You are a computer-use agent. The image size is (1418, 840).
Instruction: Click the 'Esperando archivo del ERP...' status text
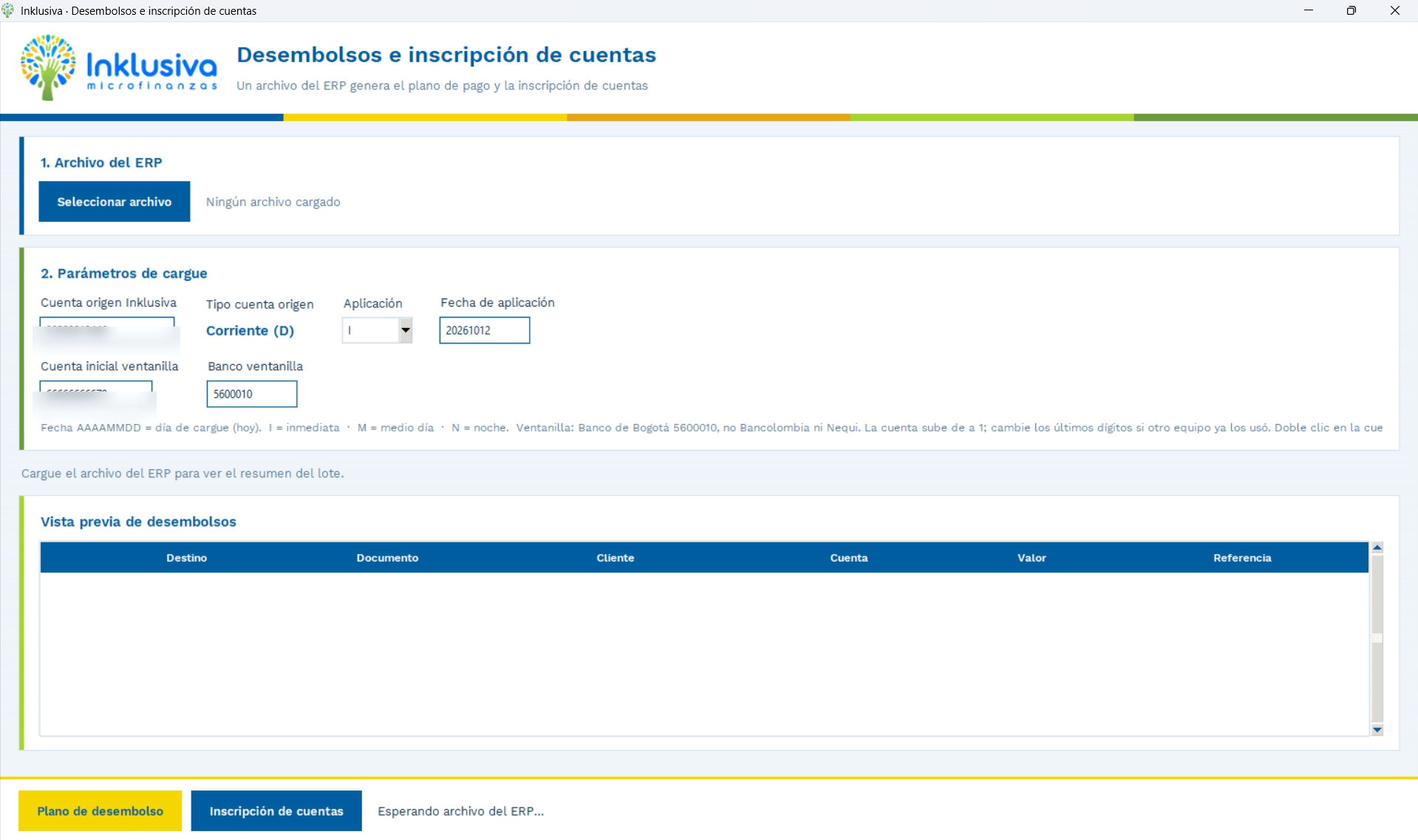(461, 811)
